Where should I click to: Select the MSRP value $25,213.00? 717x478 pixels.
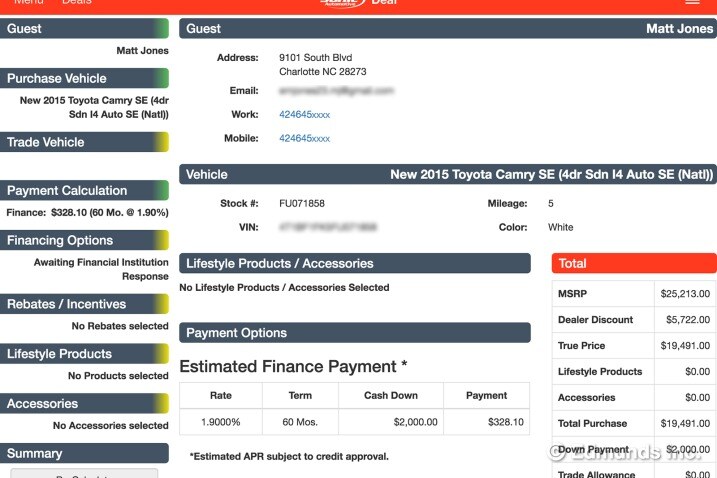[x=685, y=294]
